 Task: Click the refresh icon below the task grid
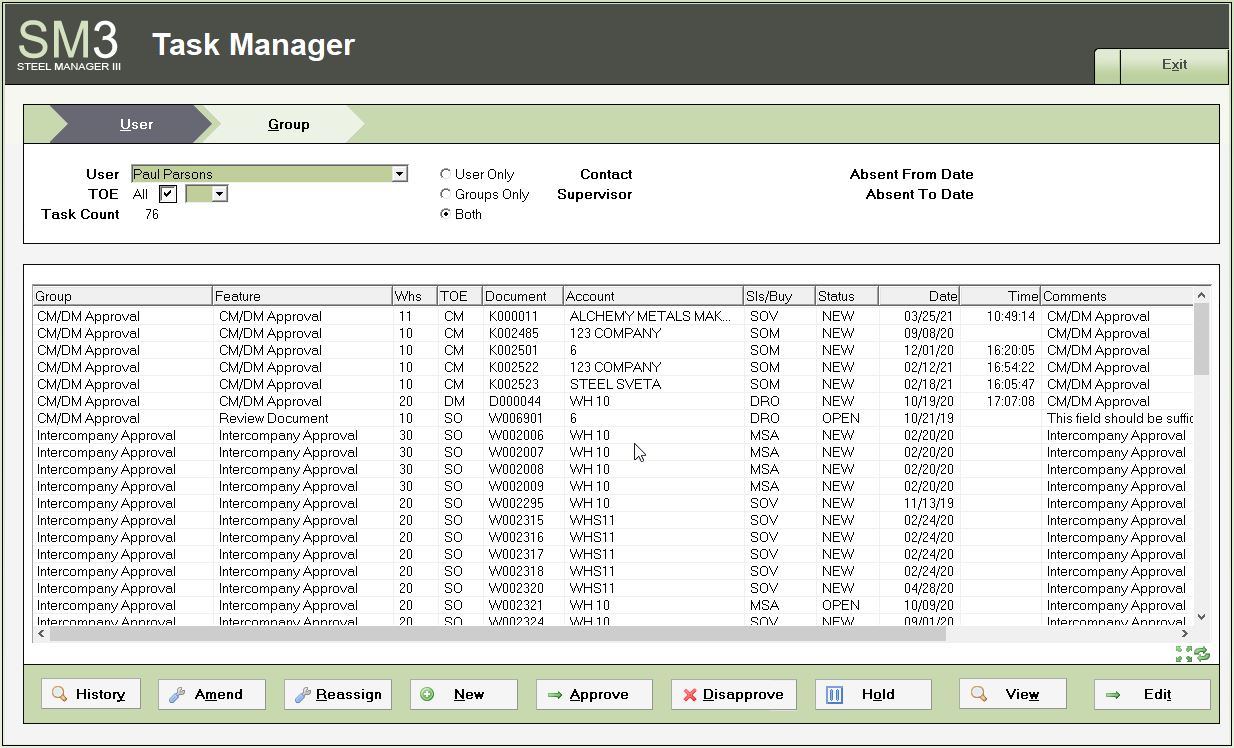[1200, 654]
